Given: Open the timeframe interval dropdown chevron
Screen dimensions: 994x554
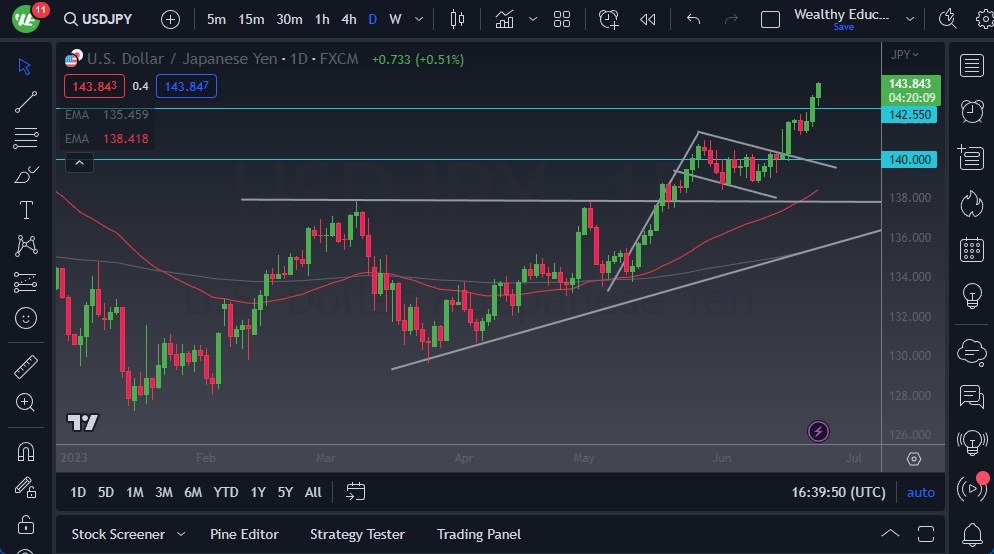Looking at the screenshot, I should tap(419, 19).
